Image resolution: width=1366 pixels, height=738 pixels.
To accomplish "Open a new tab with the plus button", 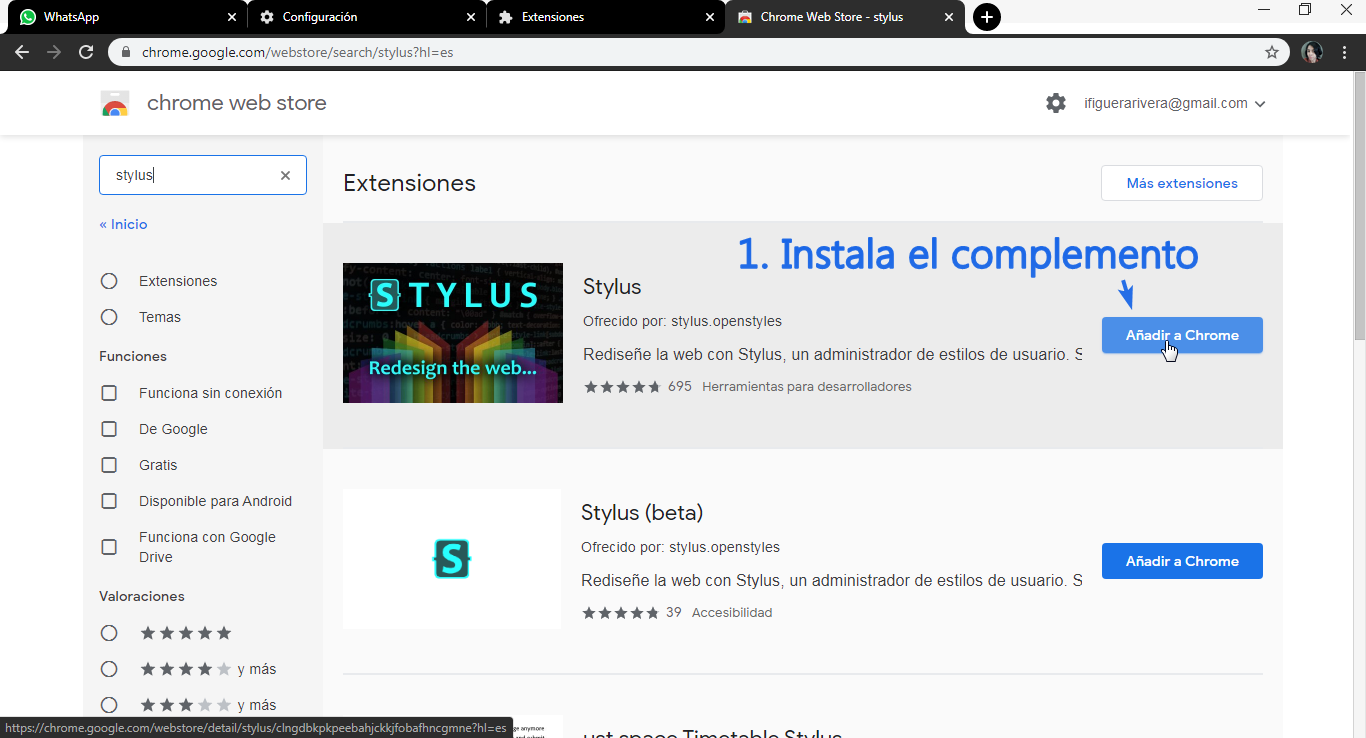I will click(986, 17).
